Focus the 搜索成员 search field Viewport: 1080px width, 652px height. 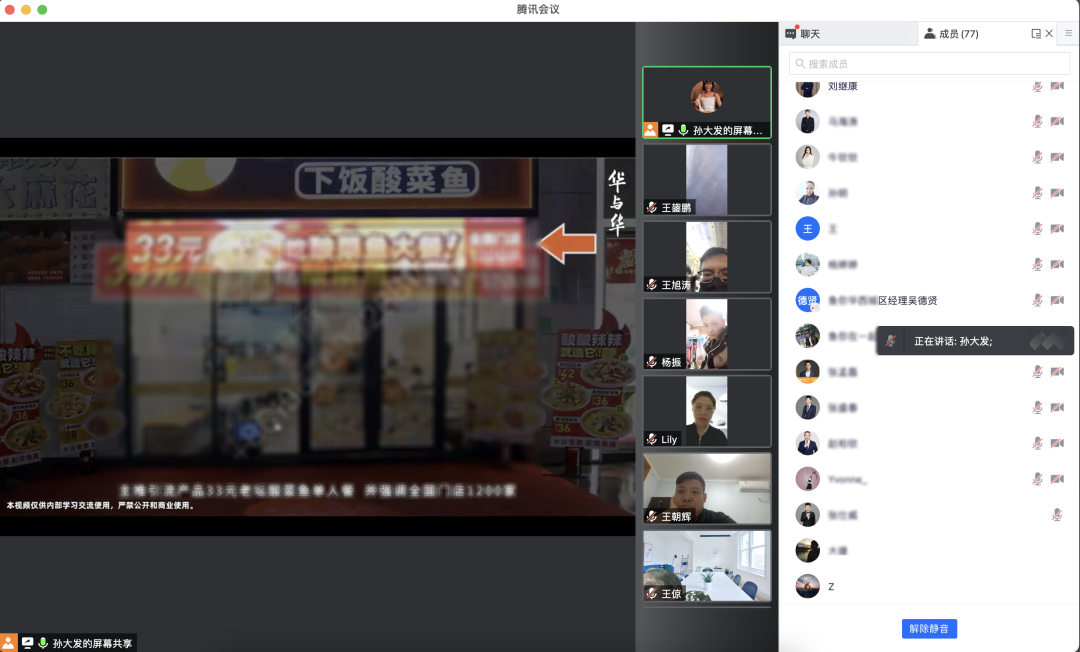coord(929,63)
